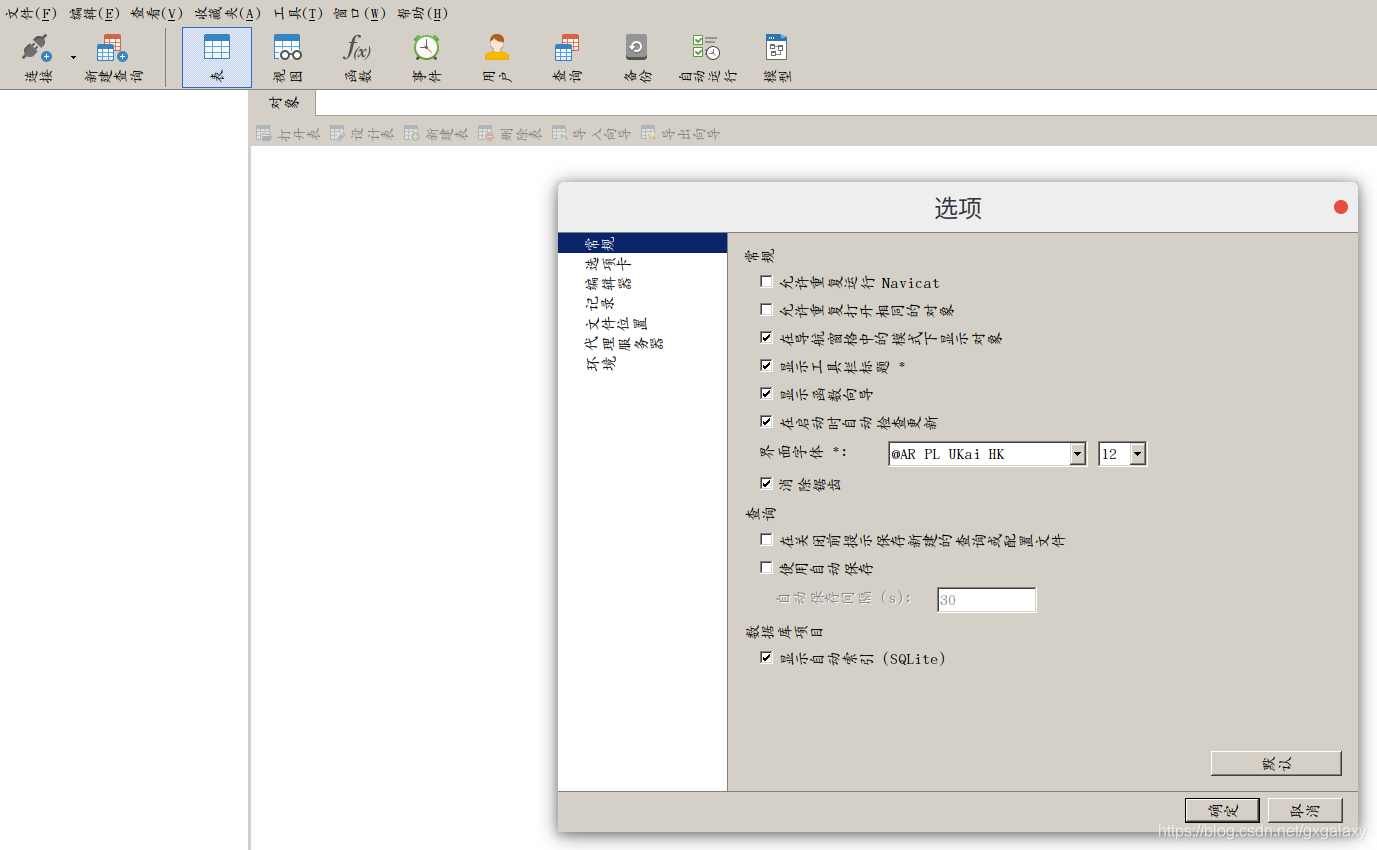The height and width of the screenshot is (850, 1377).
Task: Click the 自动运行 (Automation) checklist icon
Action: tap(706, 47)
